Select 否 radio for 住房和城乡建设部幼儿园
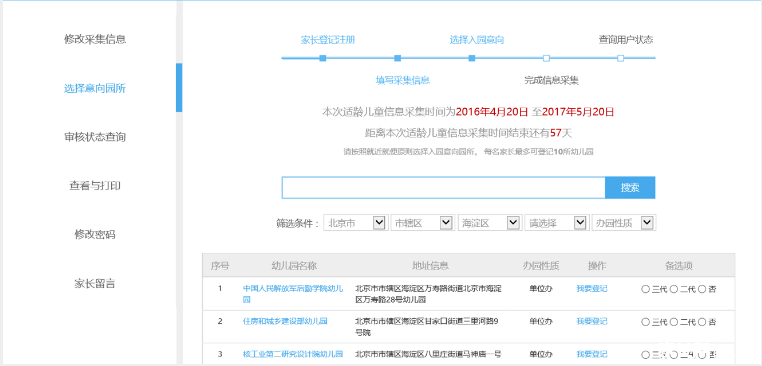Viewport: 762px width, 366px height. pos(702,322)
